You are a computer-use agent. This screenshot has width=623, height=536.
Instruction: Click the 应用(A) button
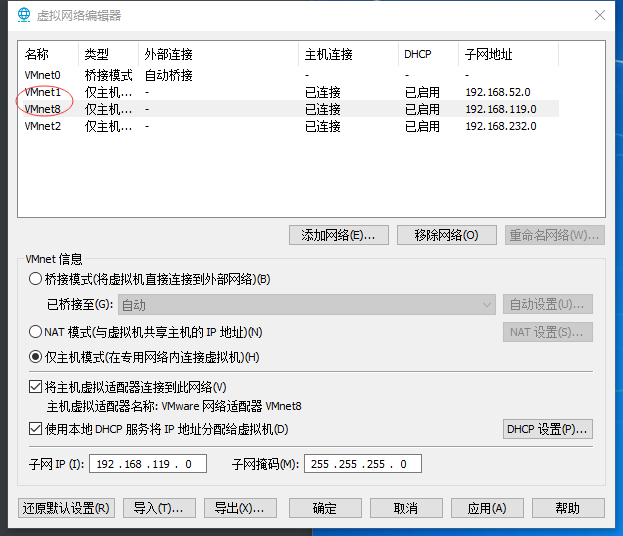487,508
